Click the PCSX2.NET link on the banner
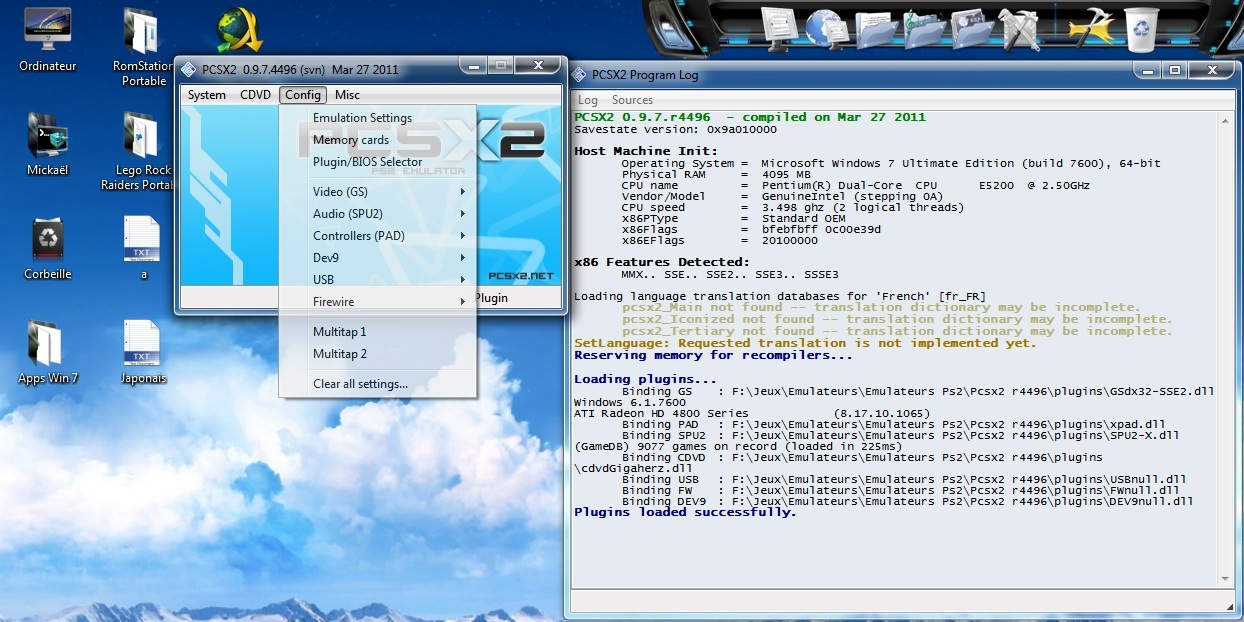 (520, 275)
